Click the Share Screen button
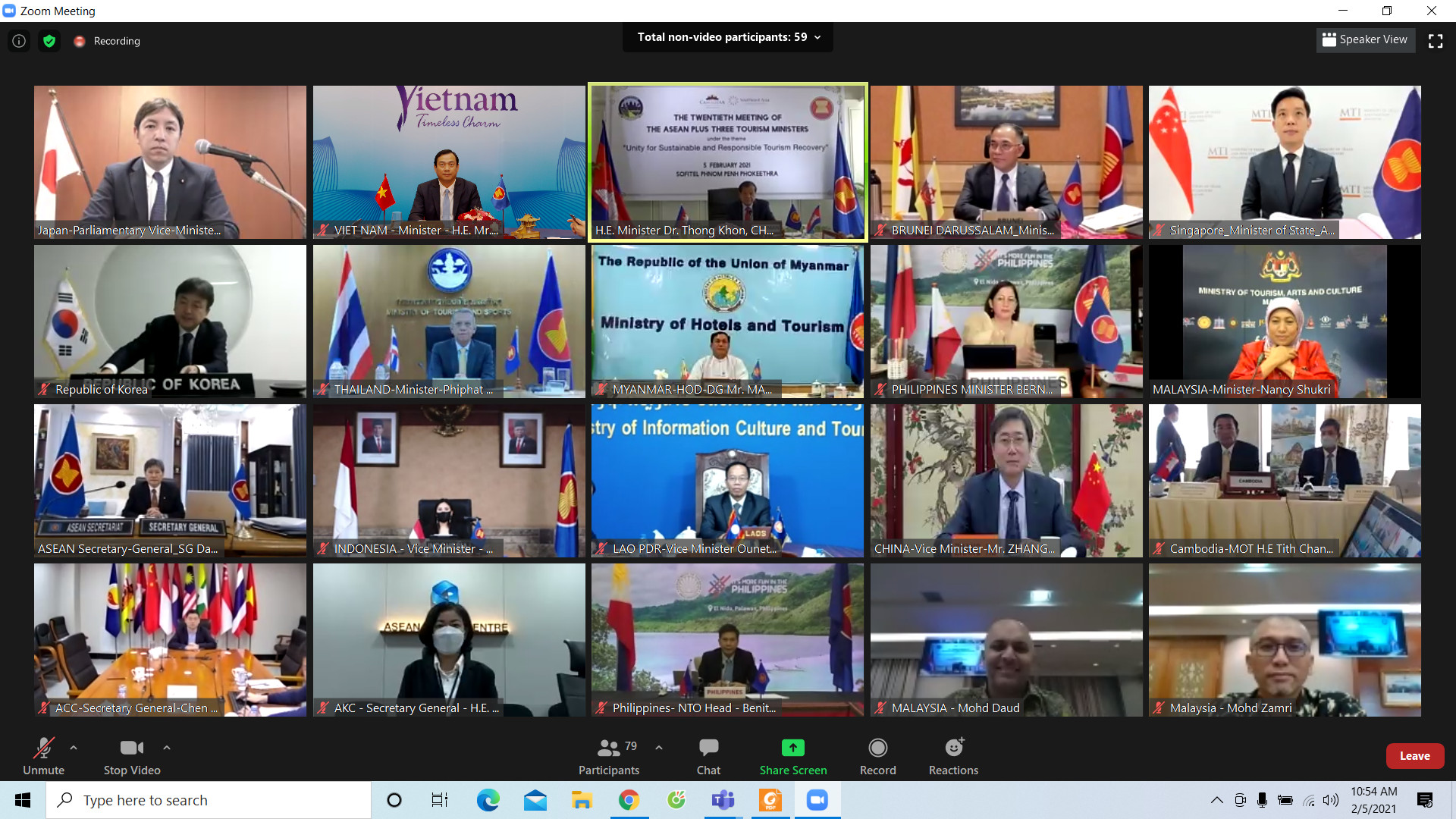 [793, 757]
